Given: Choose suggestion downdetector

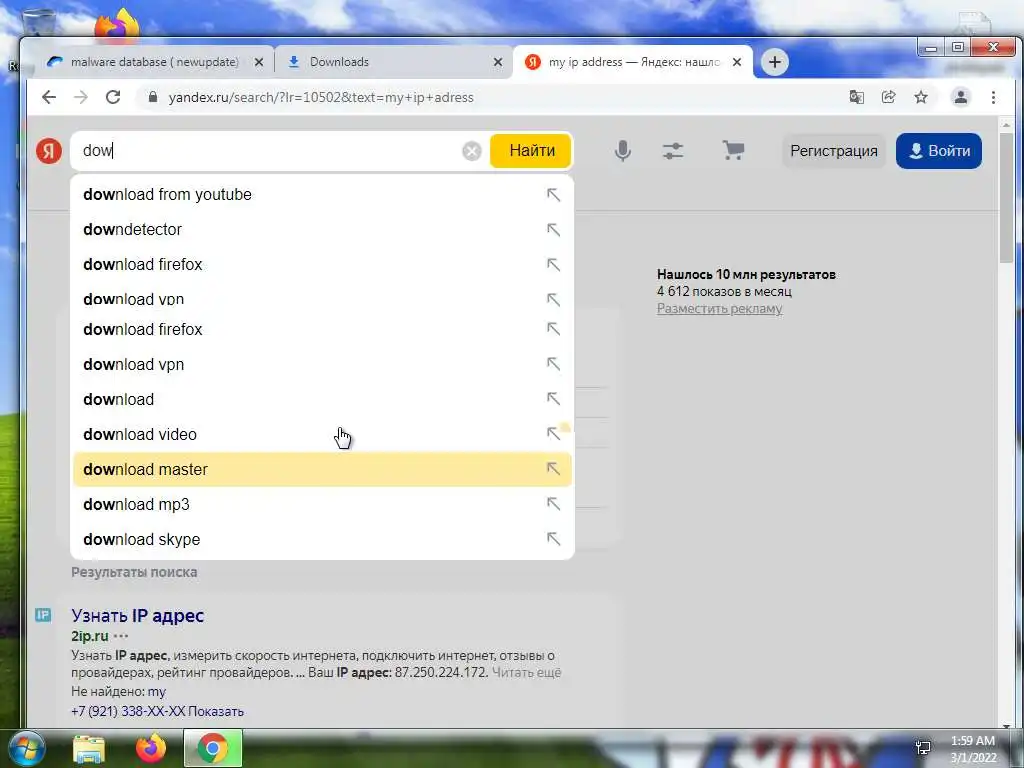Looking at the screenshot, I should [322, 230].
